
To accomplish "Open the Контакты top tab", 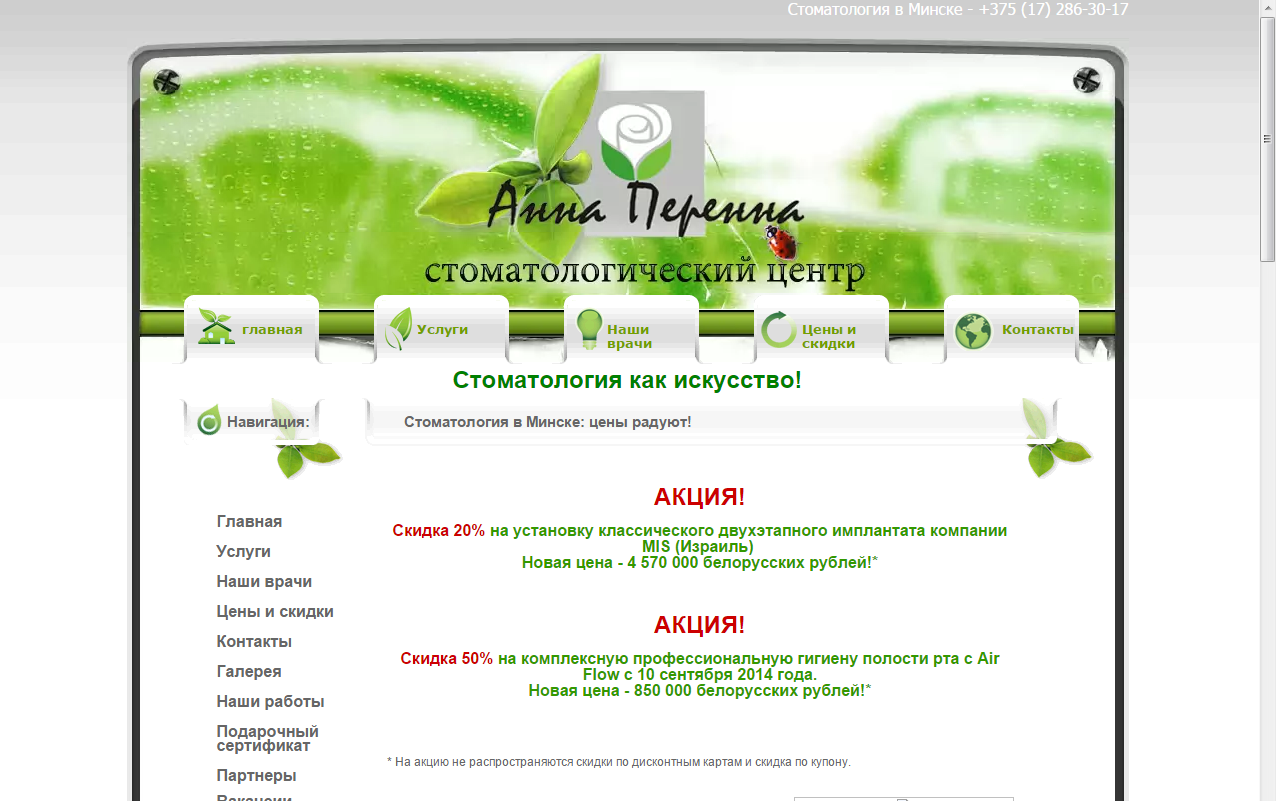I will coord(1011,329).
